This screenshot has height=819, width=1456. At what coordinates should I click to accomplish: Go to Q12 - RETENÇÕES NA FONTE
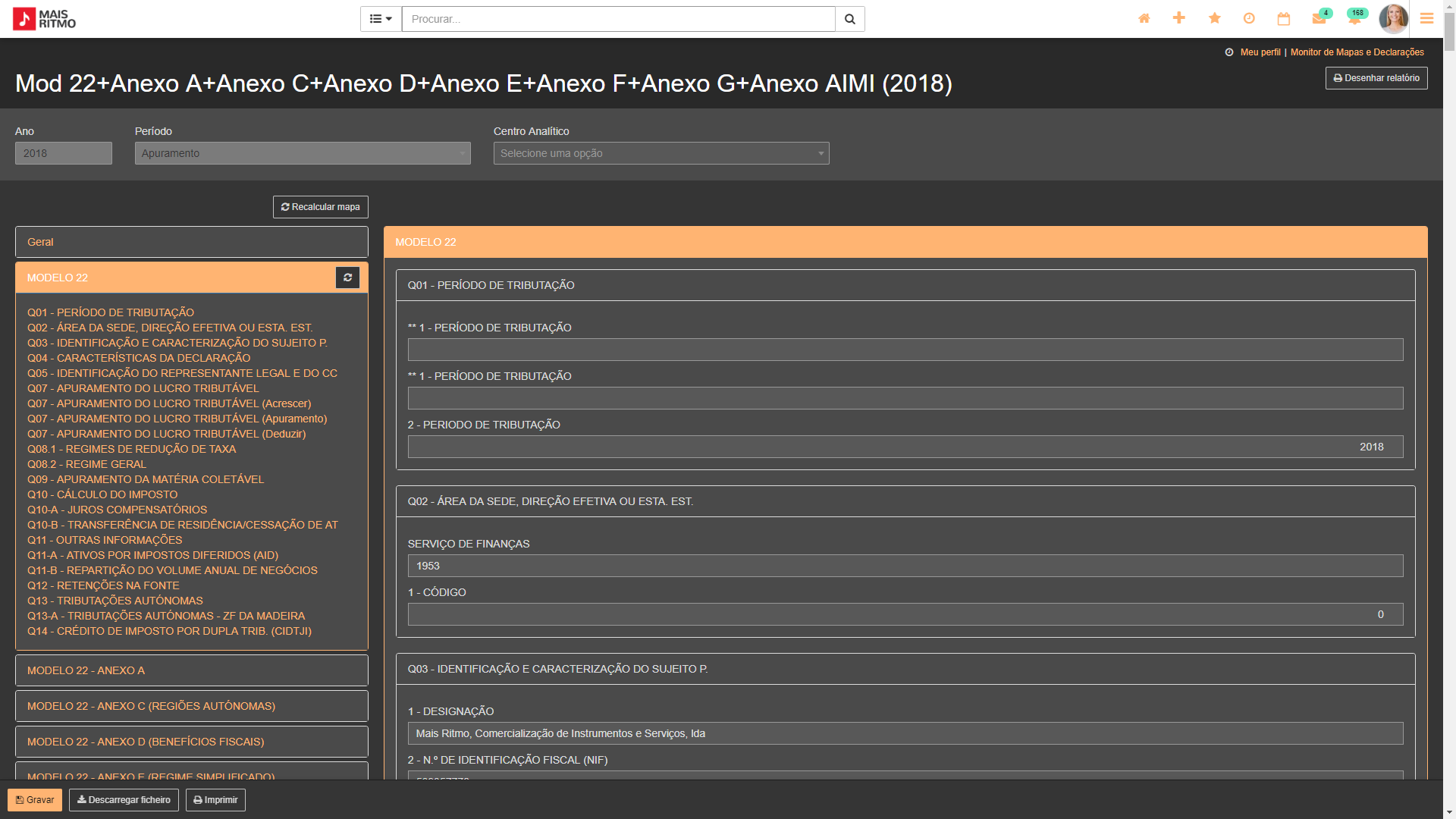point(103,585)
